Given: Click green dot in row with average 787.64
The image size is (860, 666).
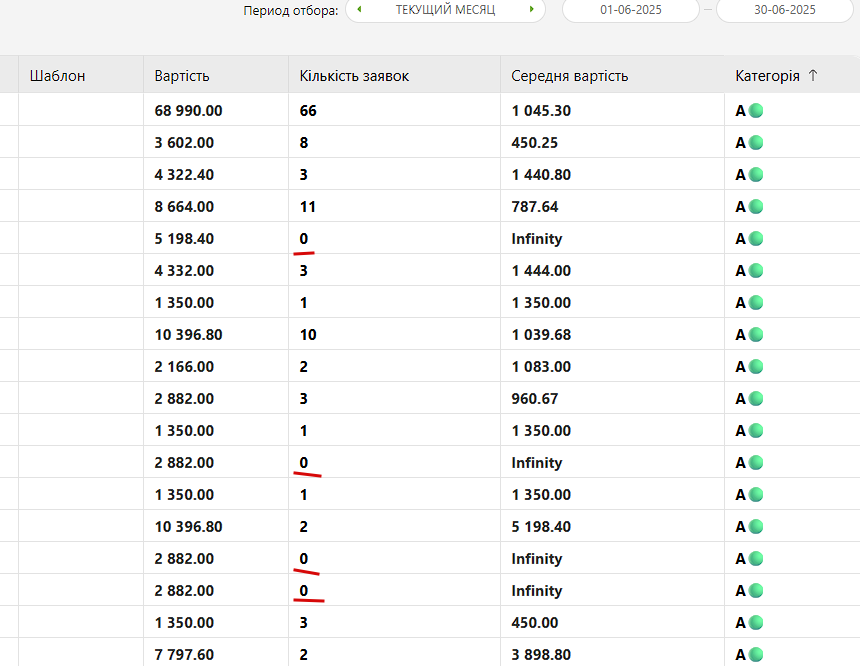Looking at the screenshot, I should point(756,207).
